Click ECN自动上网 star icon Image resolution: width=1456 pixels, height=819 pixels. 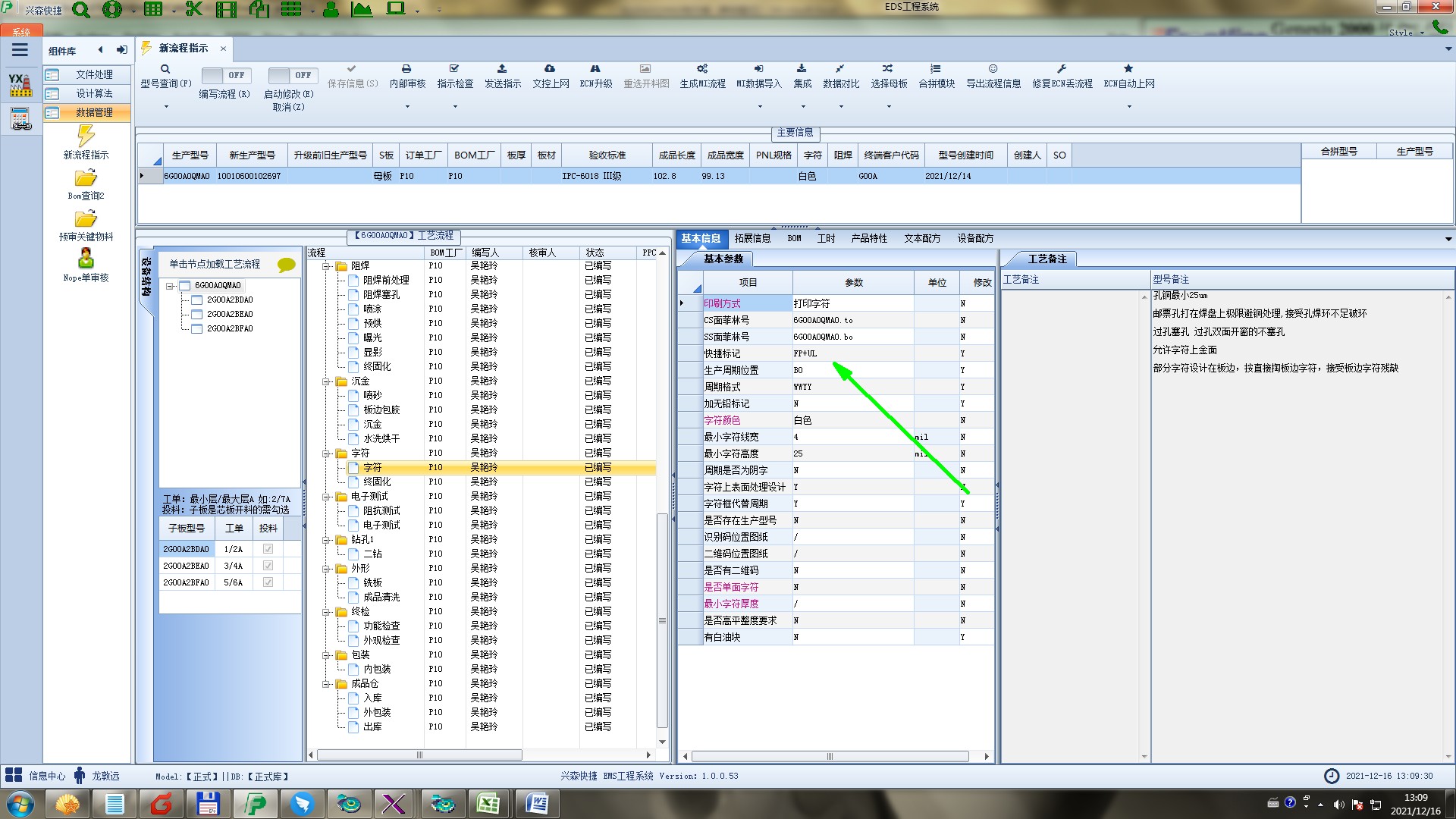1128,69
